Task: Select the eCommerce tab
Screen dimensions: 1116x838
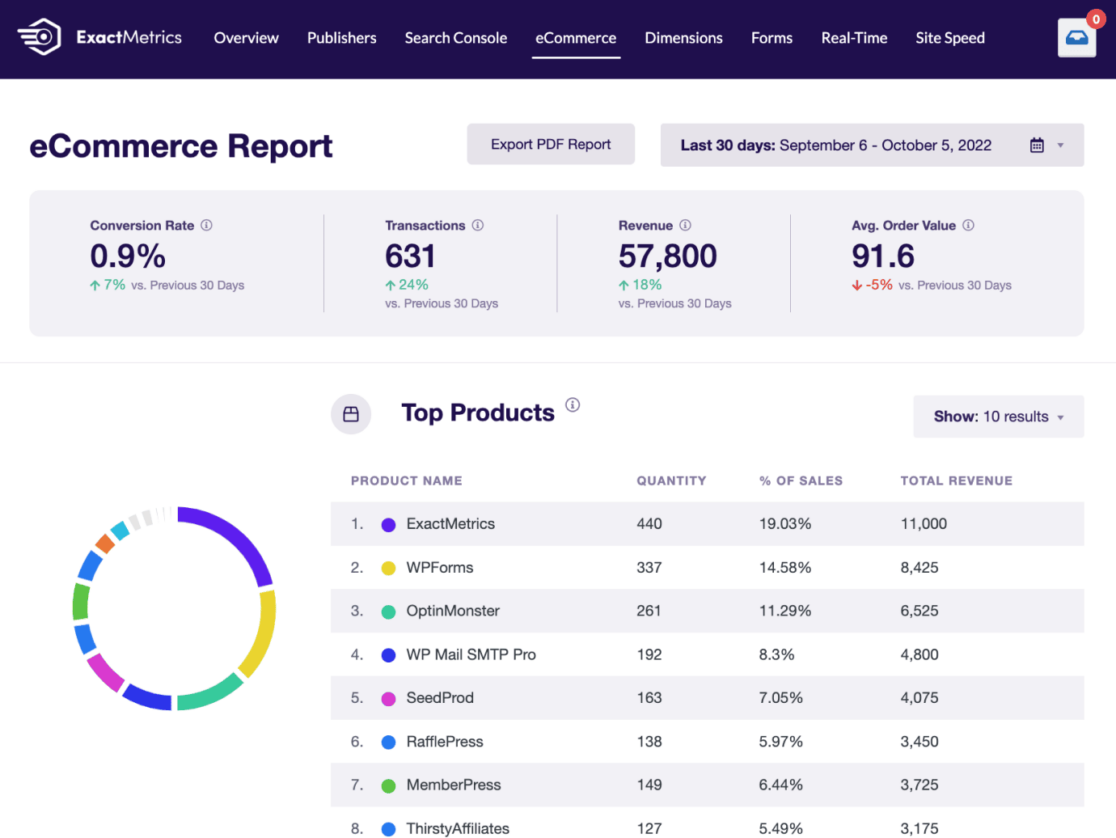Action: pos(576,38)
